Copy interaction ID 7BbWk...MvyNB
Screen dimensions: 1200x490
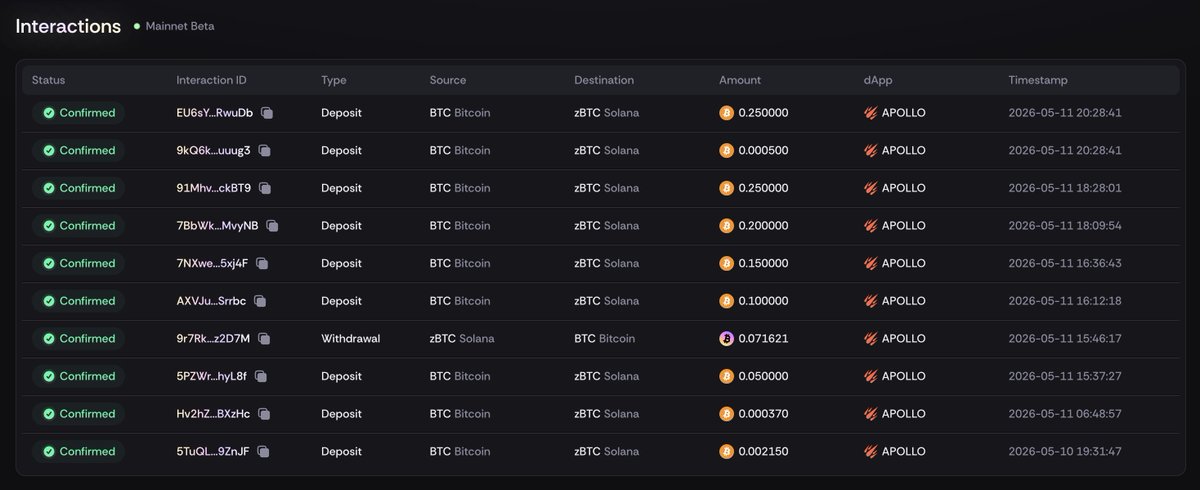272,226
